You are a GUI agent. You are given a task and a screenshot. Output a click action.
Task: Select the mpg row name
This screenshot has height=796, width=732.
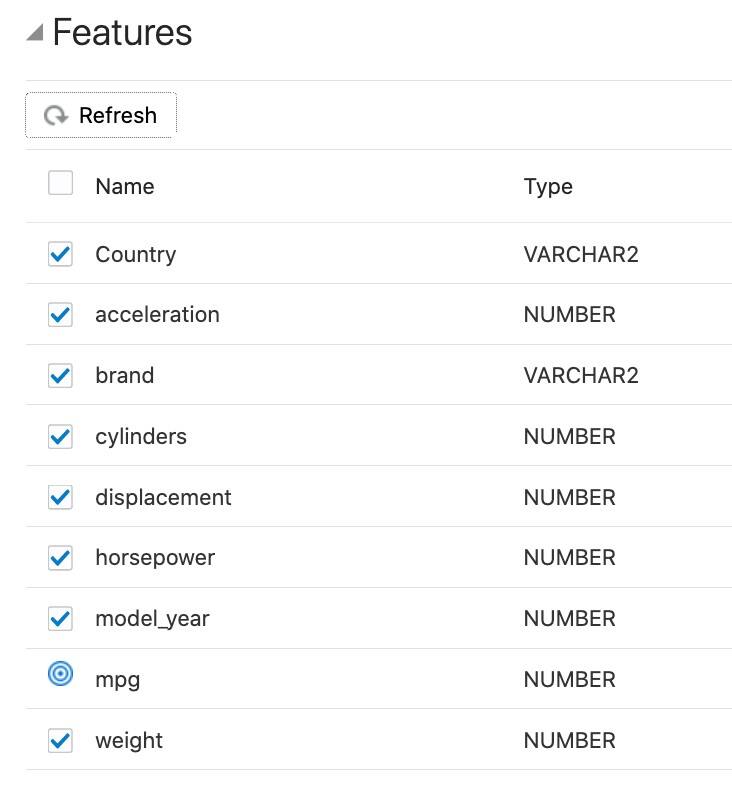click(x=118, y=680)
